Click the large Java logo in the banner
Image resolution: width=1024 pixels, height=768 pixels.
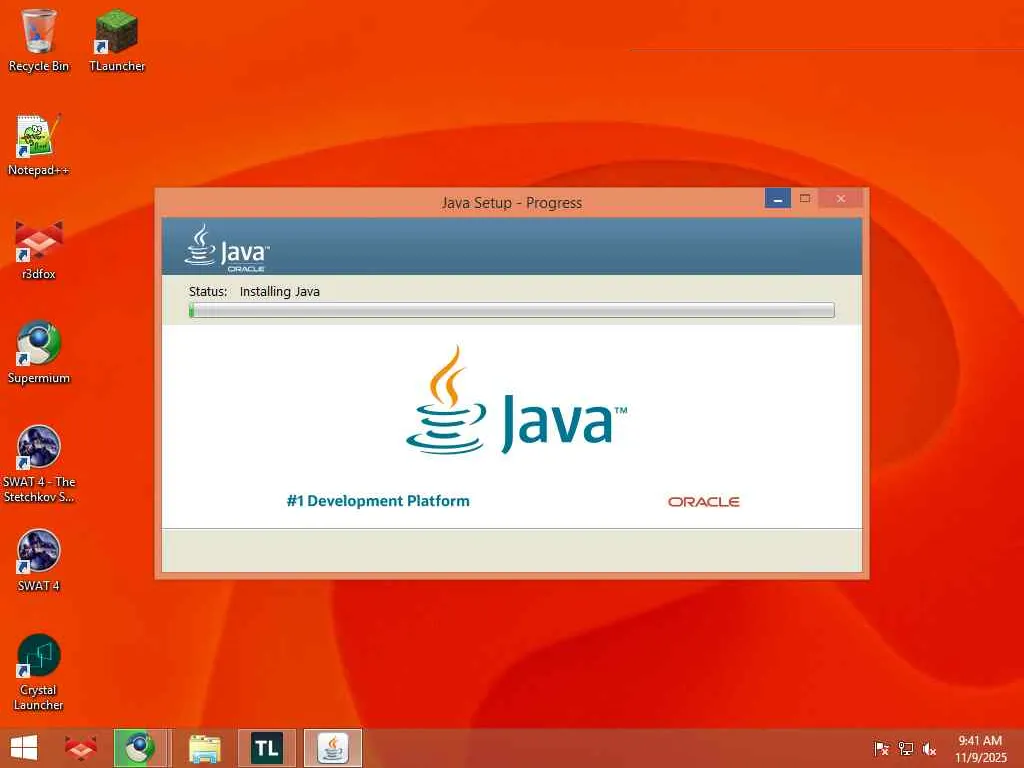tap(516, 400)
